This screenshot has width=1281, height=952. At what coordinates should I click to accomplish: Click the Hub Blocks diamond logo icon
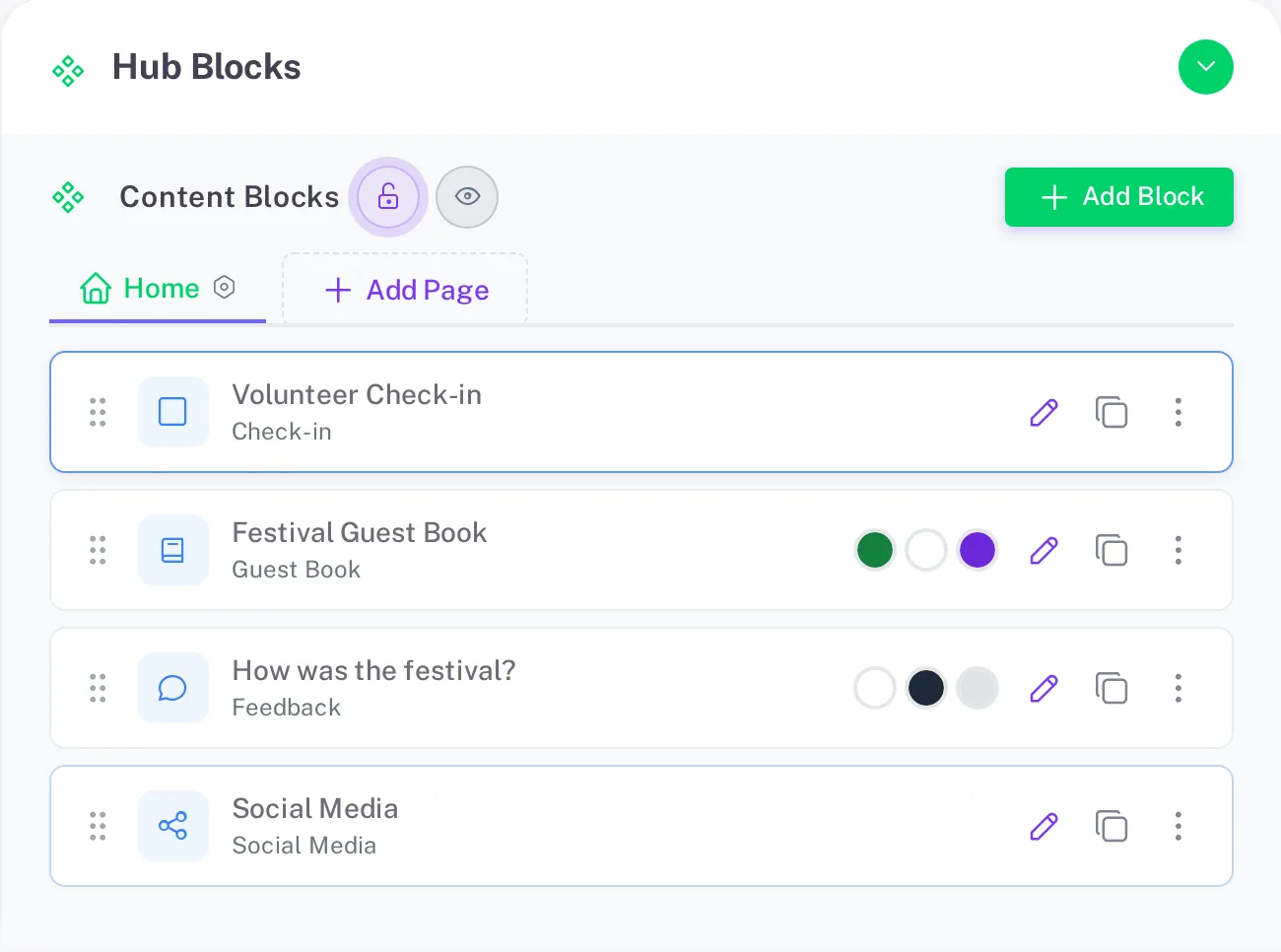click(x=68, y=71)
